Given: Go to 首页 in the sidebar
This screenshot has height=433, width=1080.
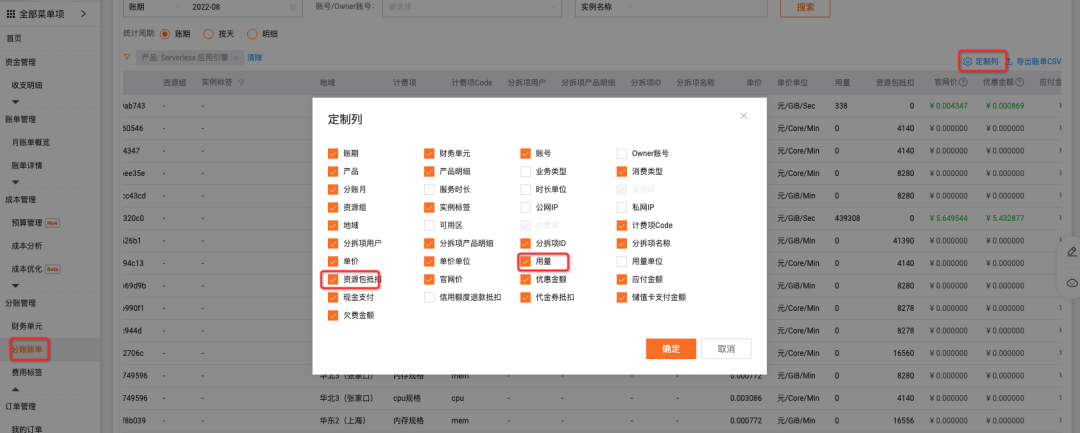Looking at the screenshot, I should click(14, 39).
